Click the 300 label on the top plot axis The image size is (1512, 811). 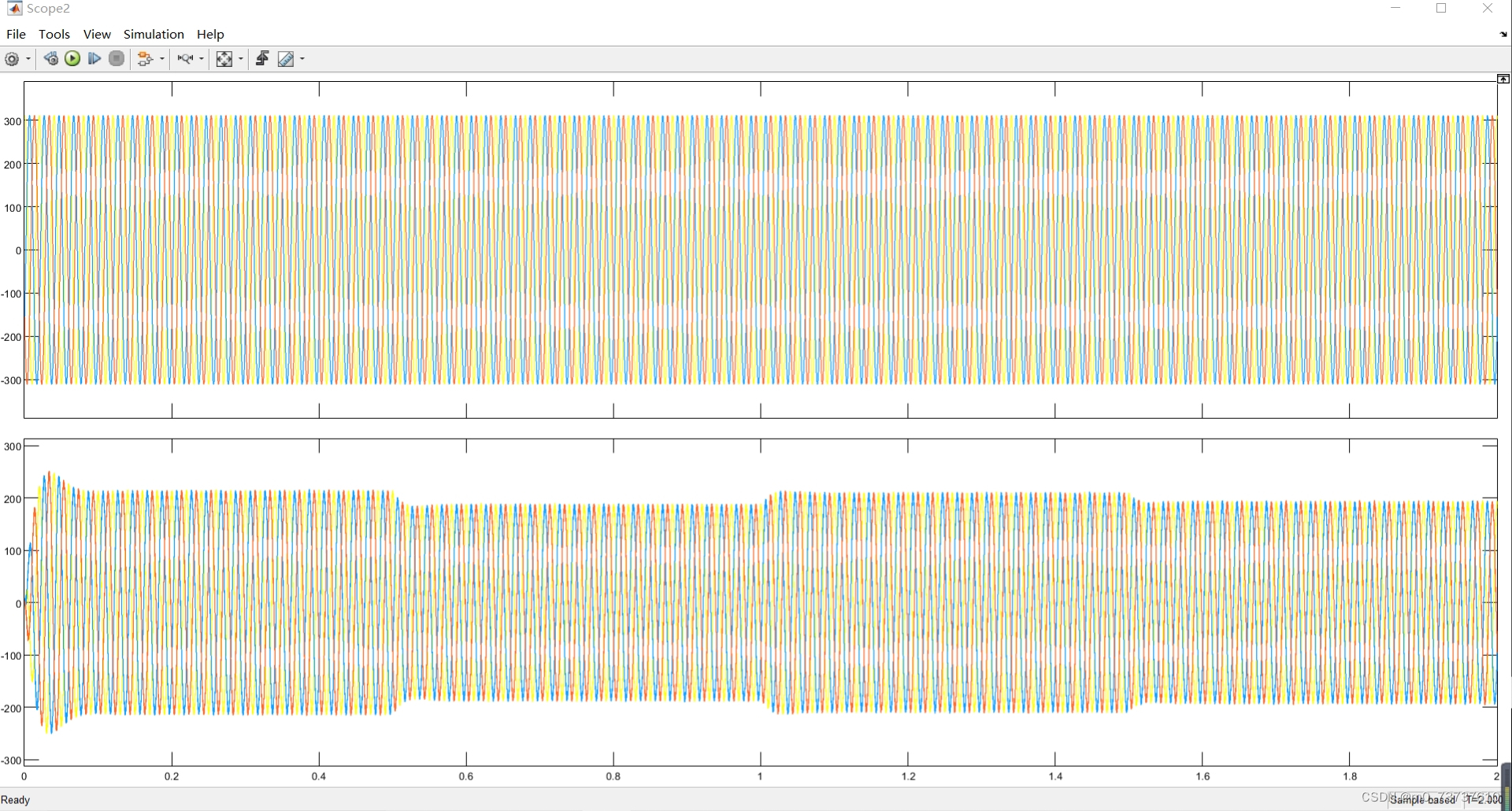[13, 121]
